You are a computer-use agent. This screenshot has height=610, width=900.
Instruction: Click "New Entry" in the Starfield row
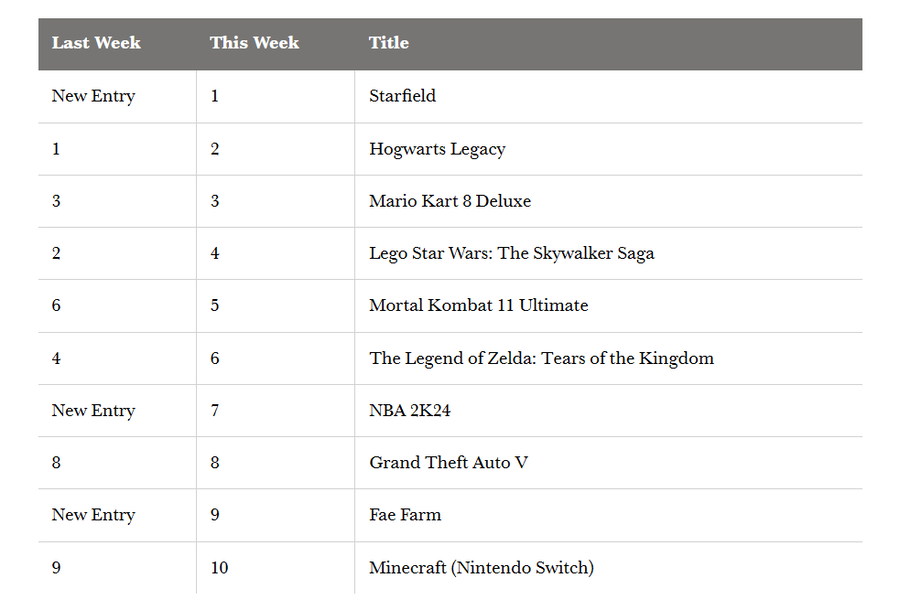(93, 96)
